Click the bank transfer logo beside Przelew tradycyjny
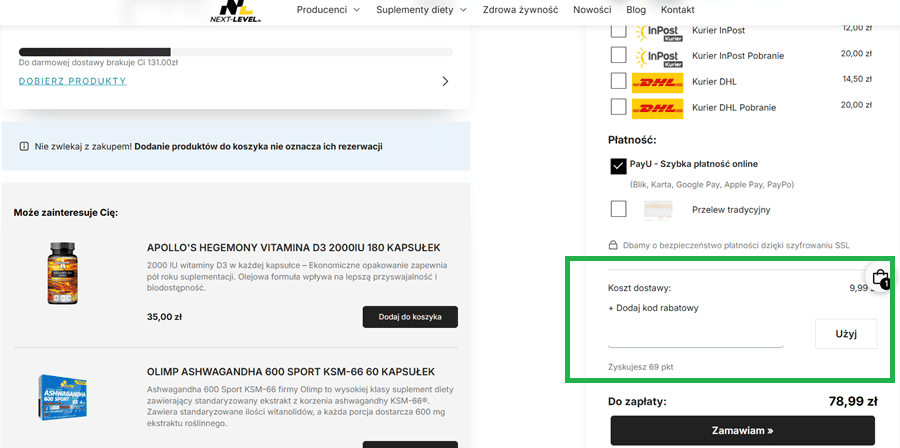 [x=658, y=209]
